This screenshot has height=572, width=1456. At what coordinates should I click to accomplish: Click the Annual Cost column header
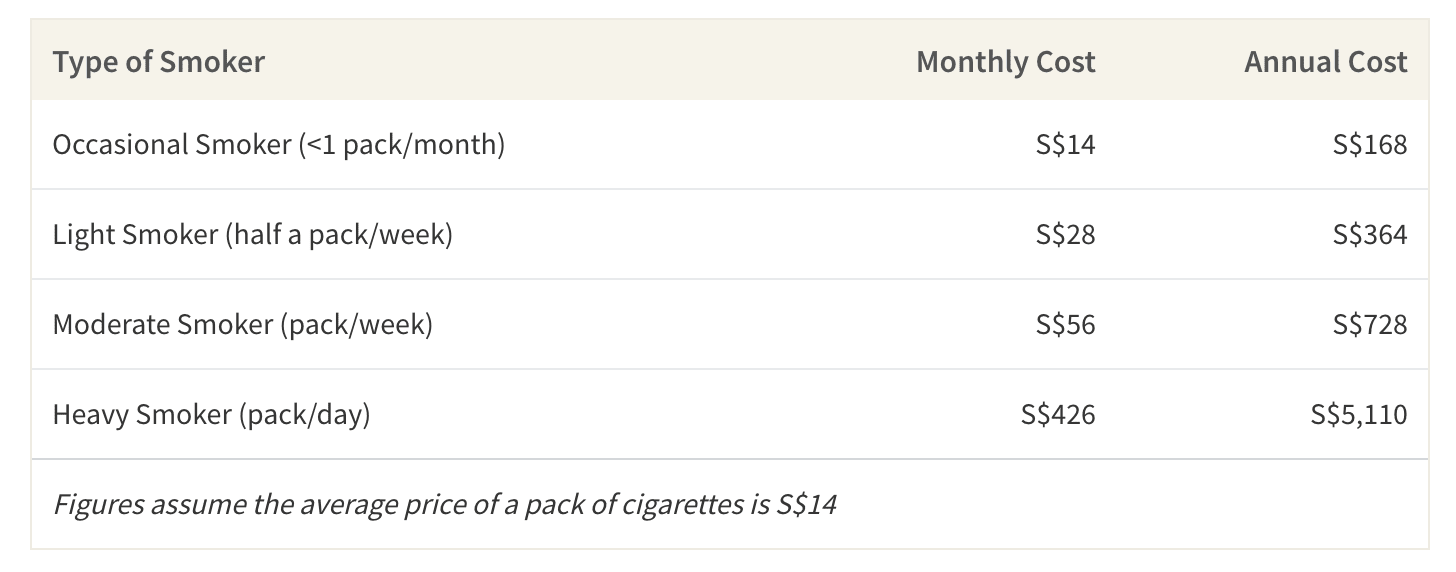pyautogui.click(x=1326, y=62)
